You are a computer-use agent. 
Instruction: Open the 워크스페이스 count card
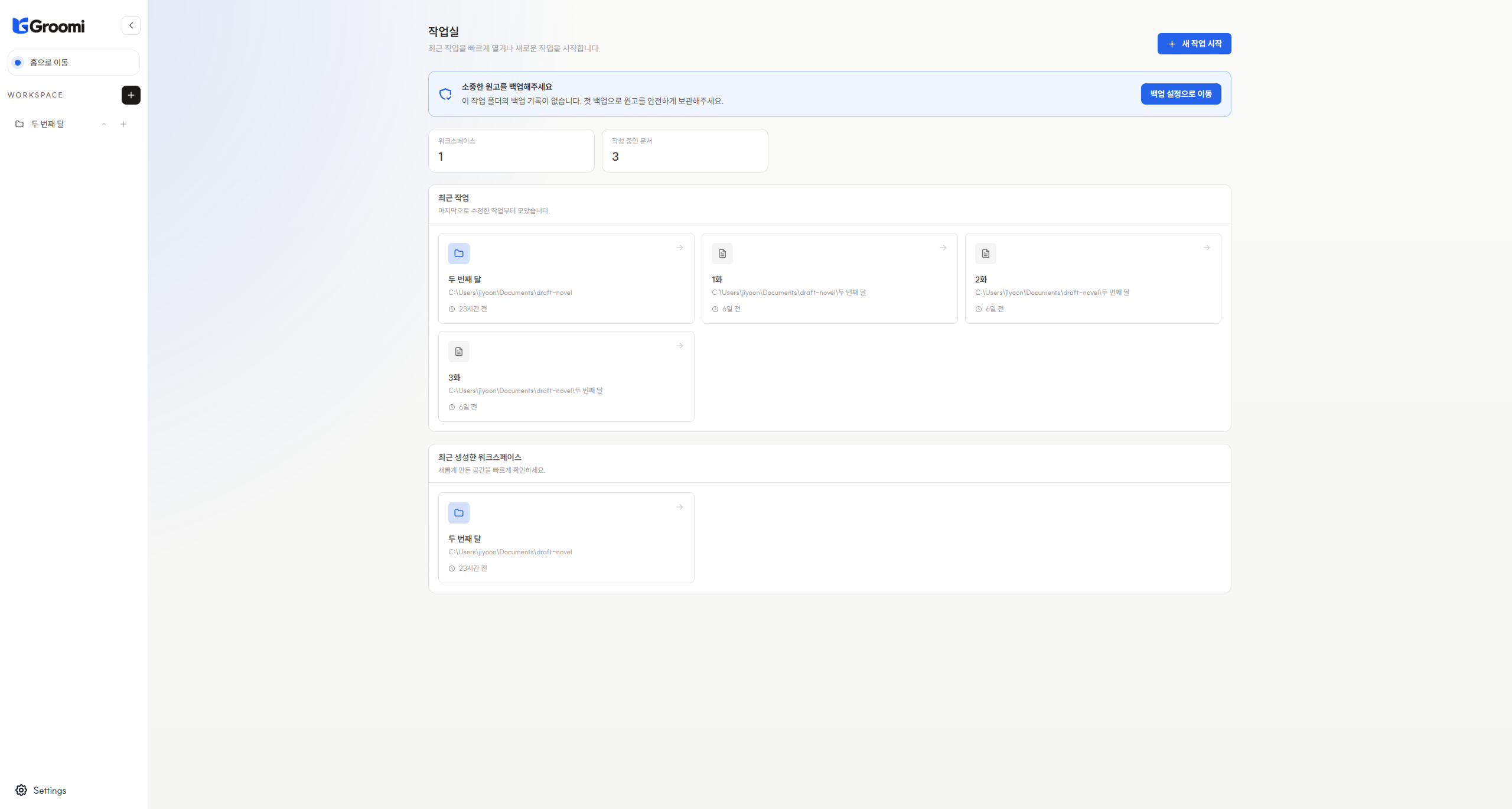coord(511,151)
